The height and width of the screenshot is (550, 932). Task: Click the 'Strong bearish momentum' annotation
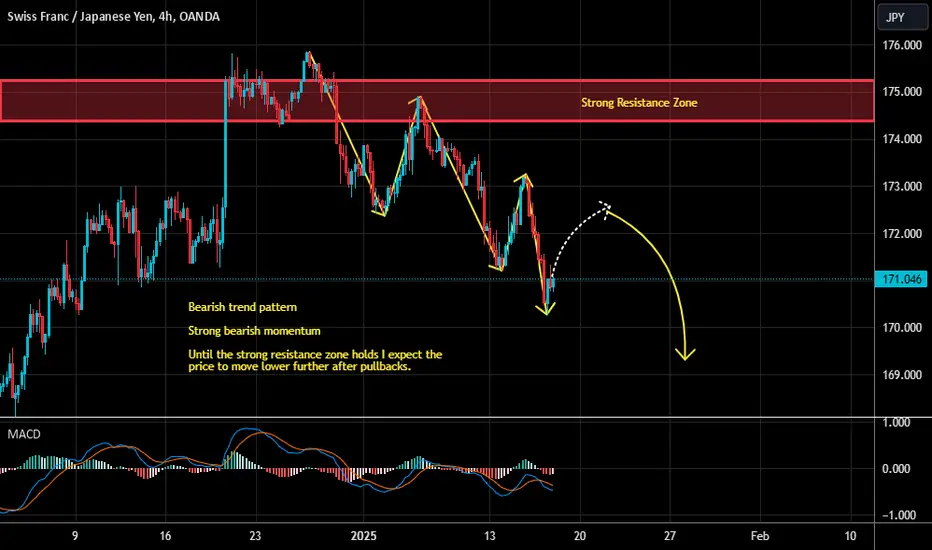[254, 331]
